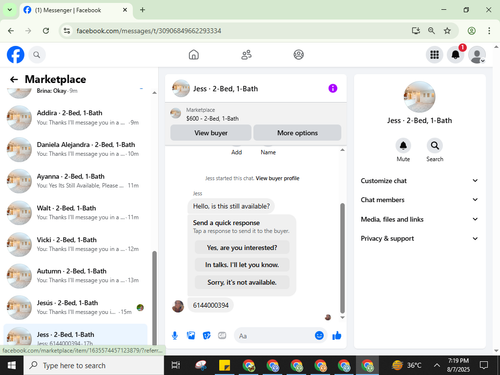500x375 pixels.
Task: Click the listing photo thumbnail in right panel
Action: coord(419,97)
